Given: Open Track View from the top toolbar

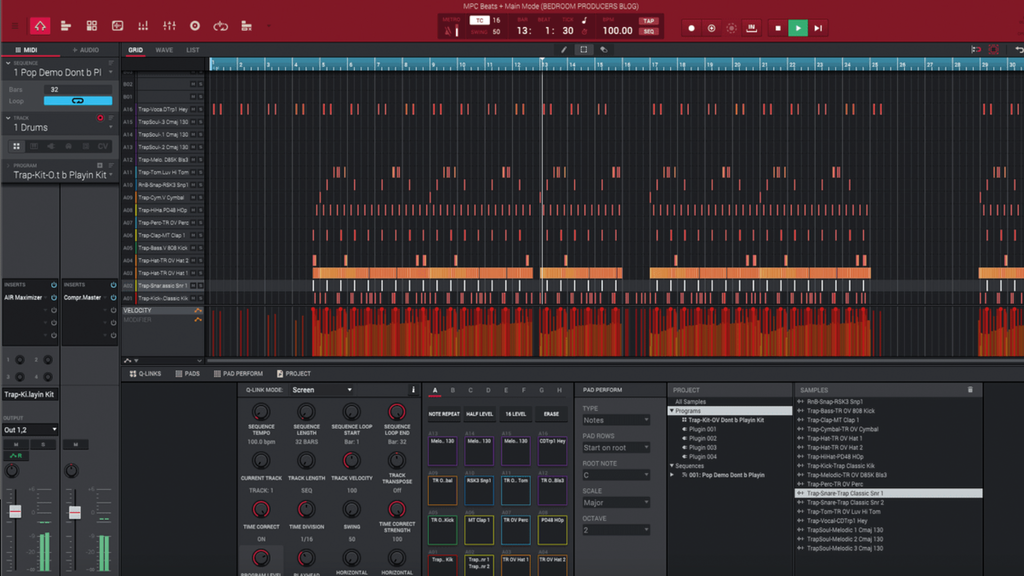Looking at the screenshot, I should 65,25.
